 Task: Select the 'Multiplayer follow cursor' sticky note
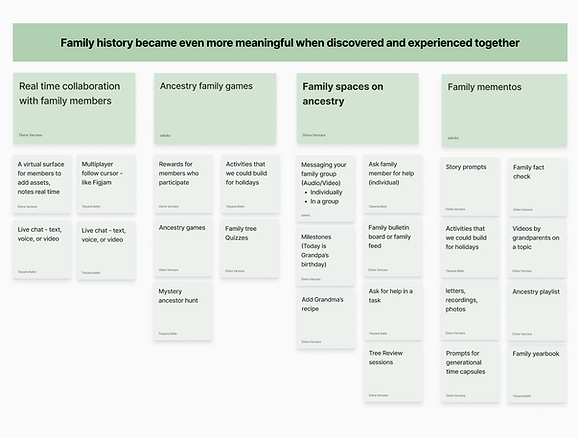click(106, 184)
